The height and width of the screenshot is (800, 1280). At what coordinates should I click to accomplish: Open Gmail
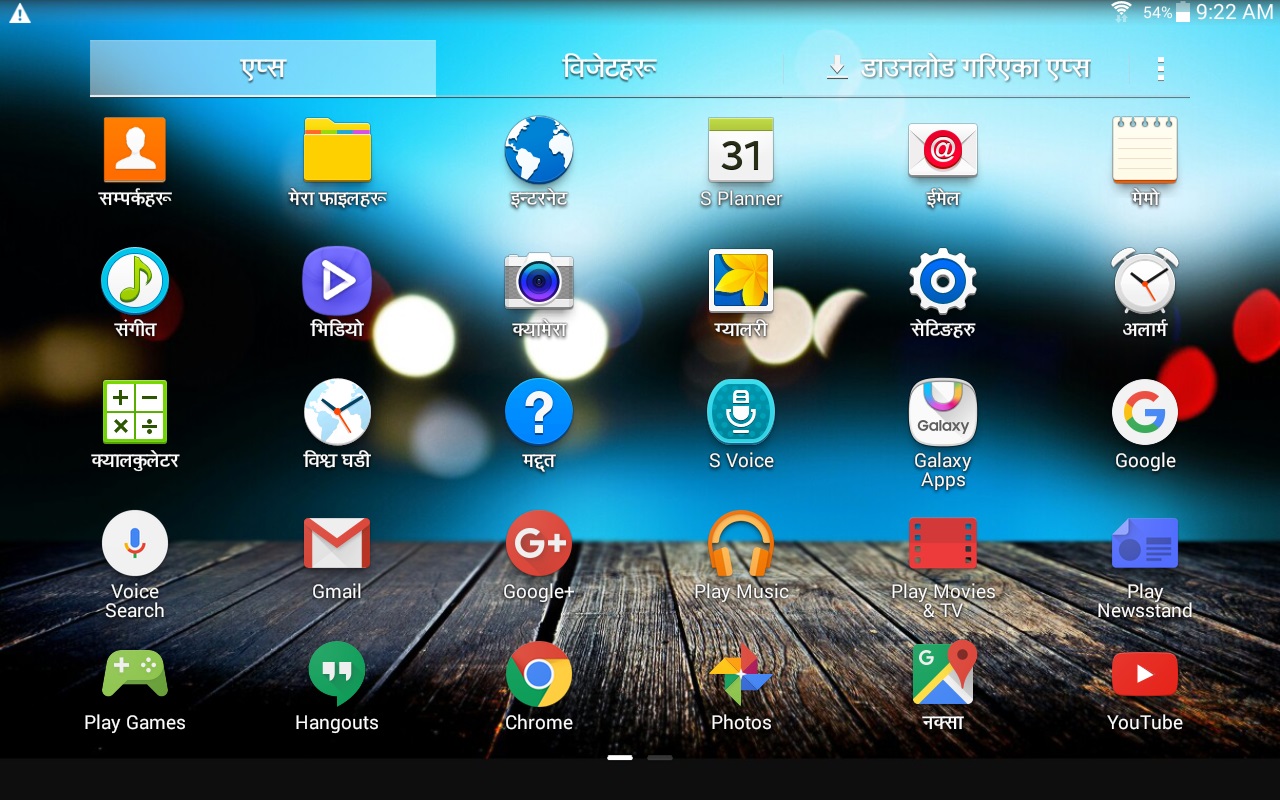[336, 543]
